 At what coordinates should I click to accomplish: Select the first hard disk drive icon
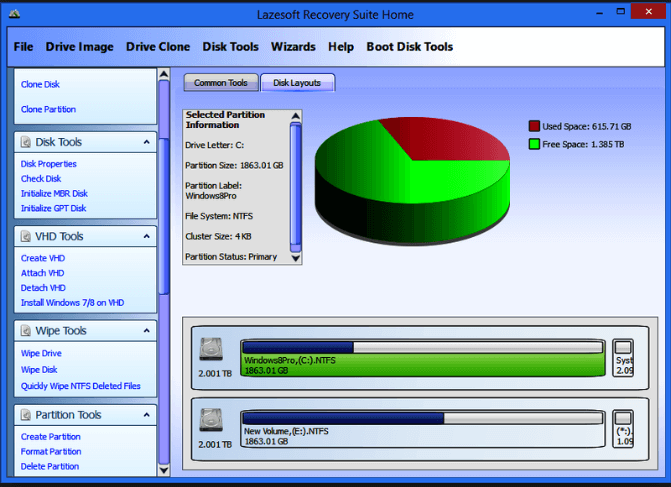(211, 350)
